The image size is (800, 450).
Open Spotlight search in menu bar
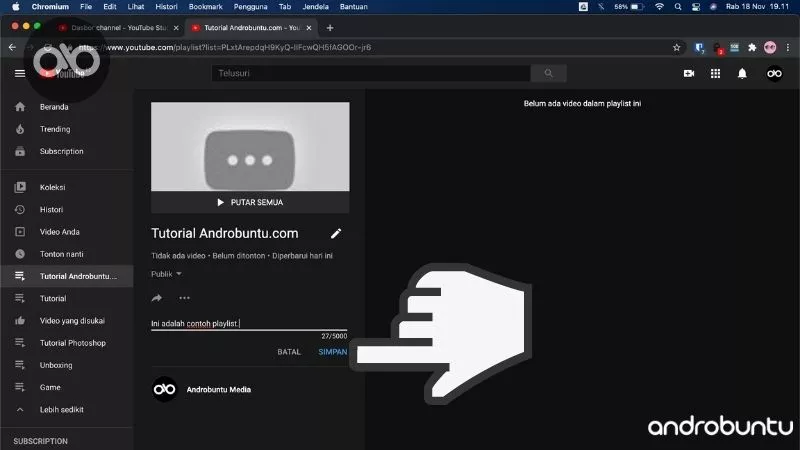pyautogui.click(x=678, y=7)
